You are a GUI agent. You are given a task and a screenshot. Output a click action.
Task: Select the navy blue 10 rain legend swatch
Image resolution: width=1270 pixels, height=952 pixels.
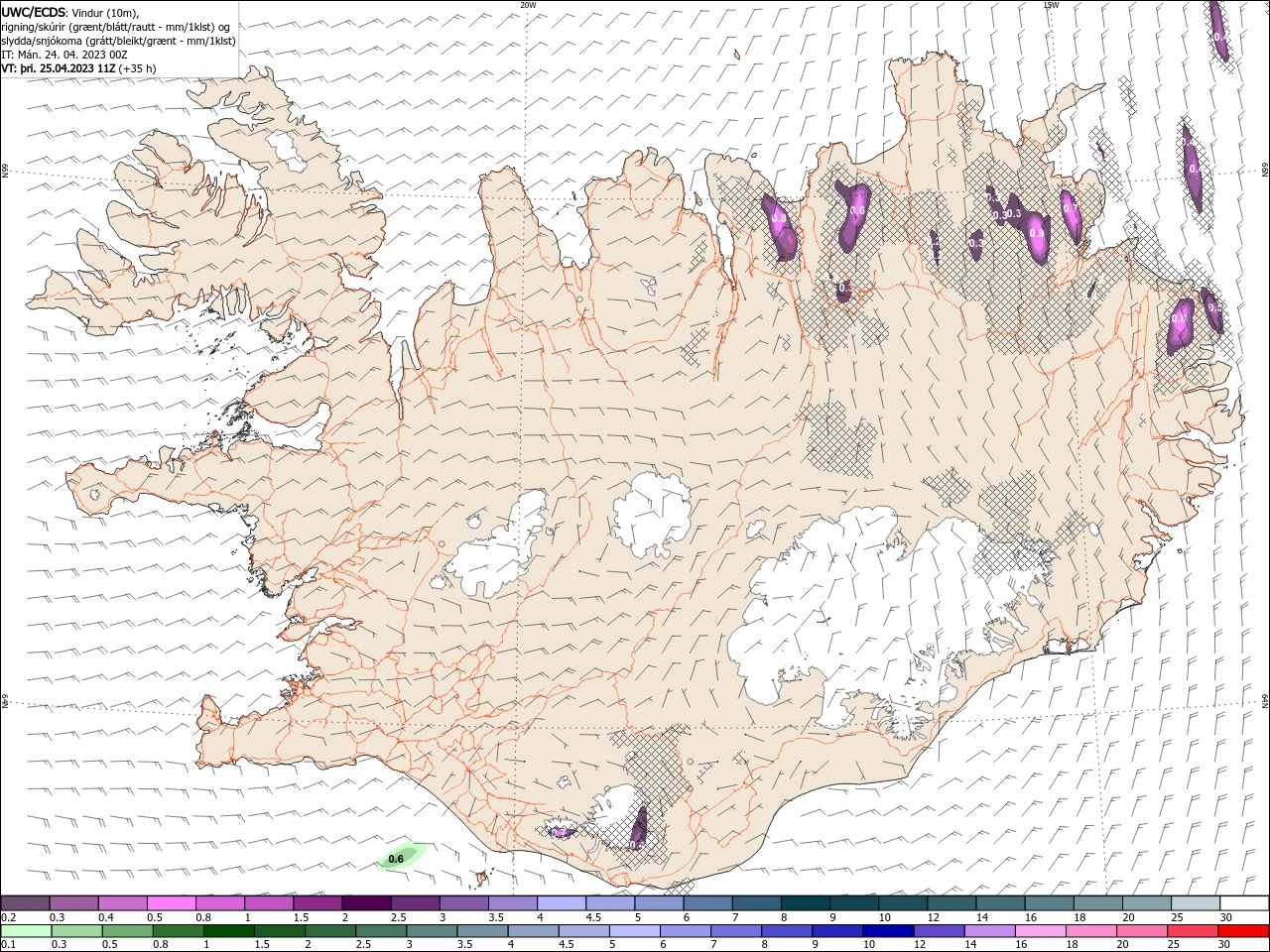(888, 930)
